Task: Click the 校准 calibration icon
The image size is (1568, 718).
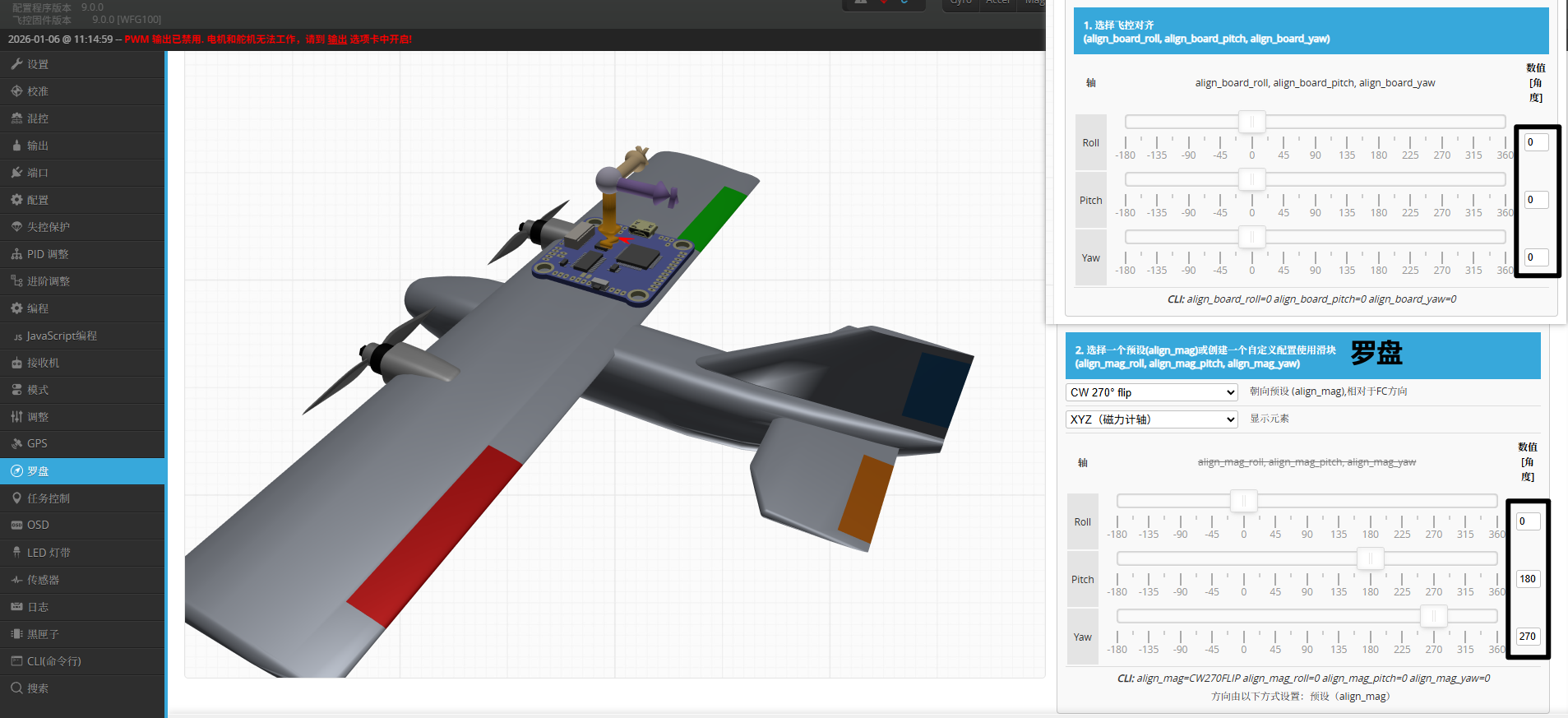Action: tap(16, 91)
